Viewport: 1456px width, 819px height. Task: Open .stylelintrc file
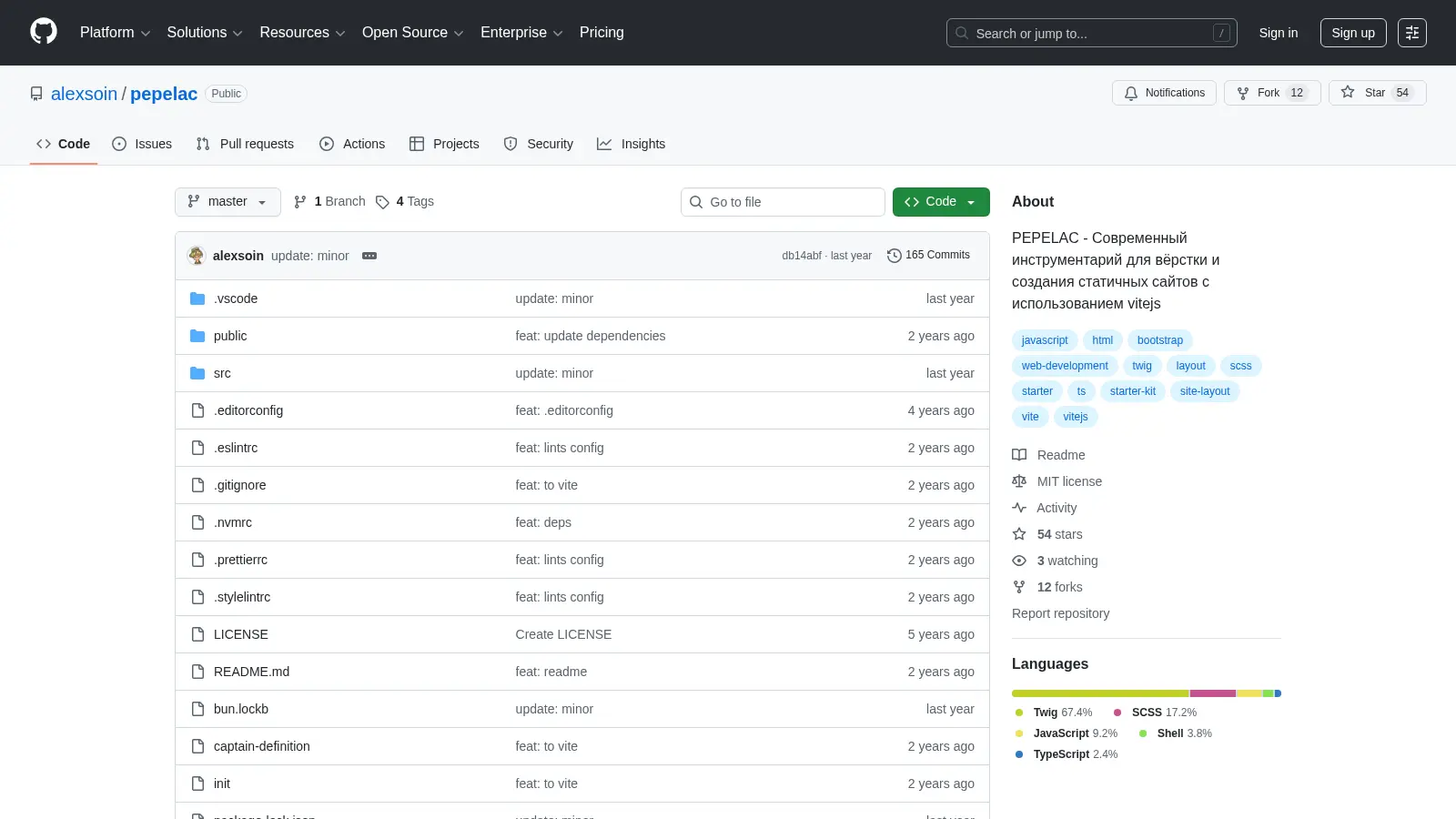[x=242, y=597]
